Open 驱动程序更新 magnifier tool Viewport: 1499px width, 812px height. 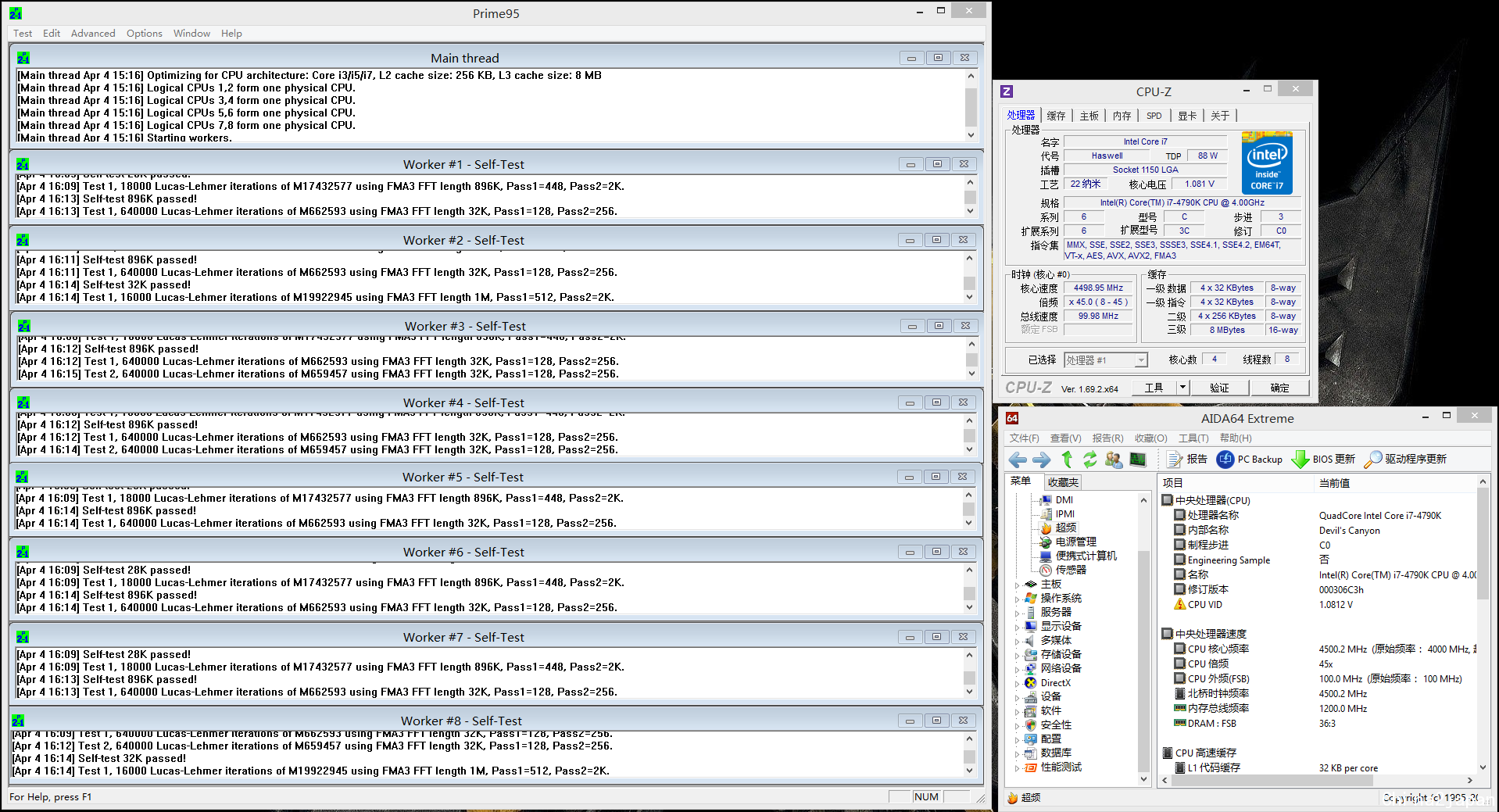pyautogui.click(x=1372, y=460)
